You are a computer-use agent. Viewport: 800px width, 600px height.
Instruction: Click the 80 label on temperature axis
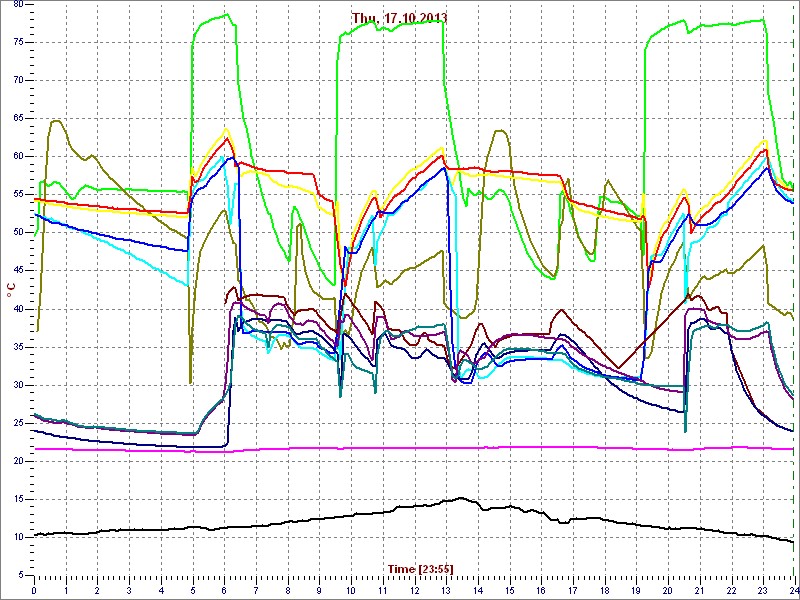(x=17, y=5)
